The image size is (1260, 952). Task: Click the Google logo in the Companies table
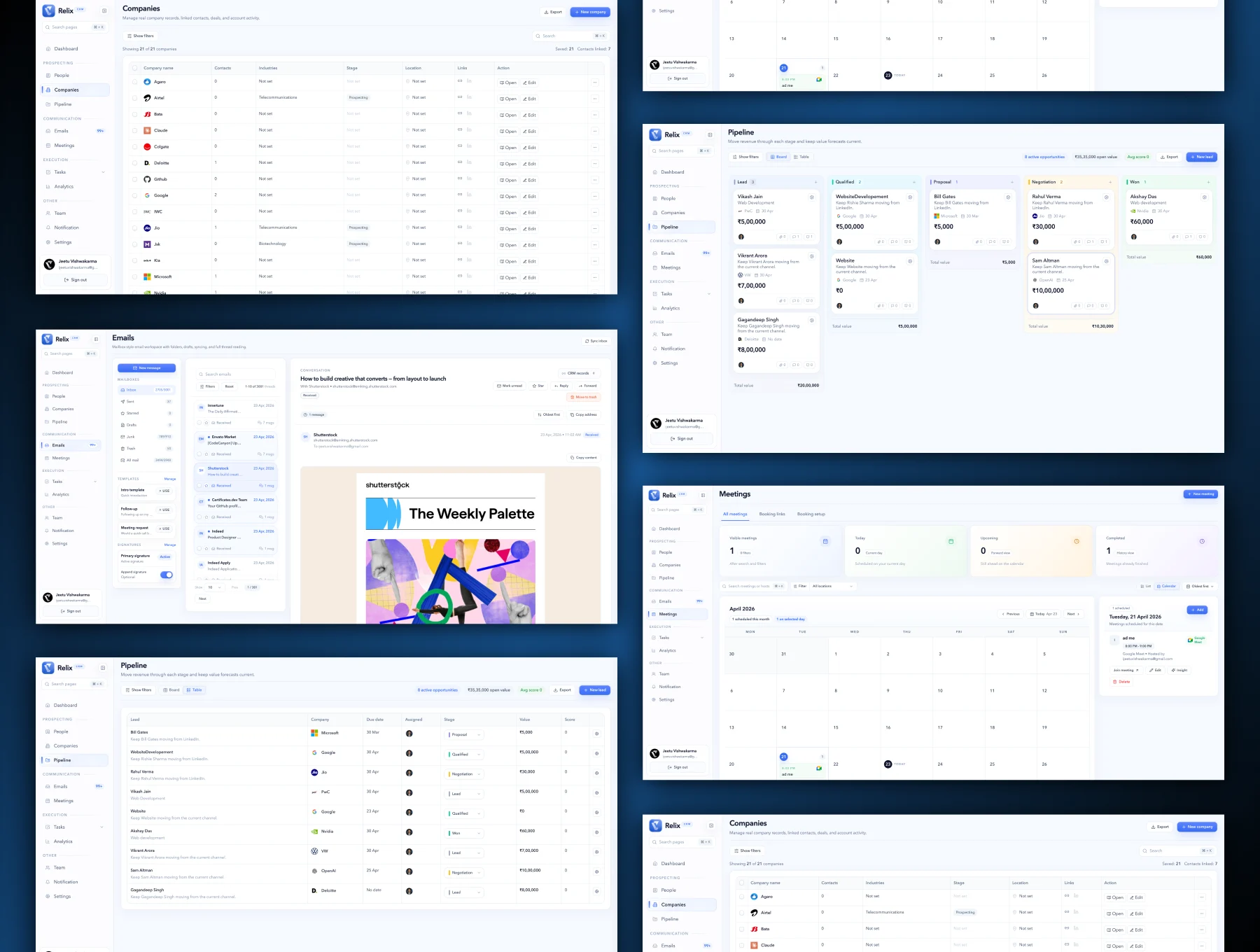[147, 195]
